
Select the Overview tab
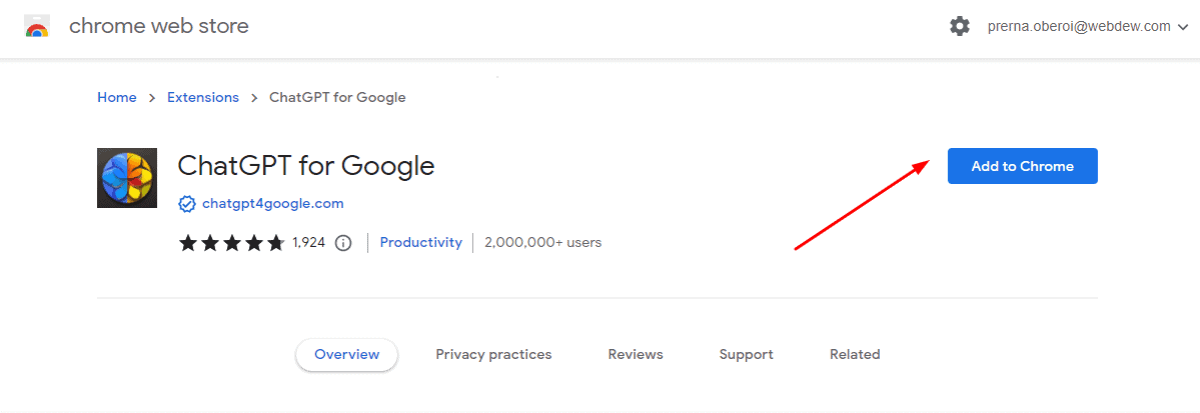point(347,354)
